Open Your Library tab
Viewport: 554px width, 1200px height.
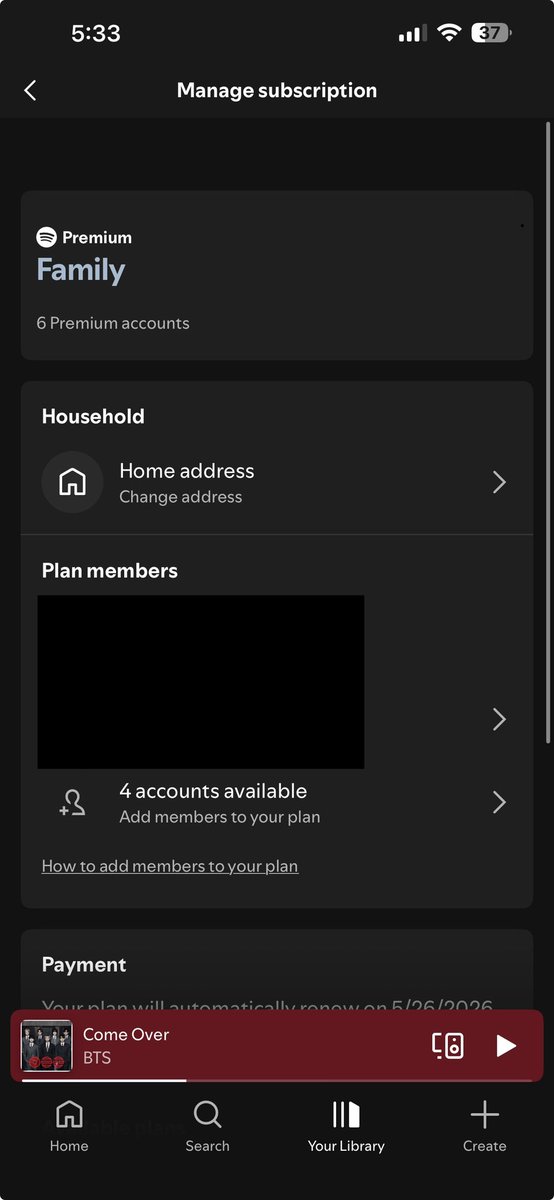[346, 1126]
